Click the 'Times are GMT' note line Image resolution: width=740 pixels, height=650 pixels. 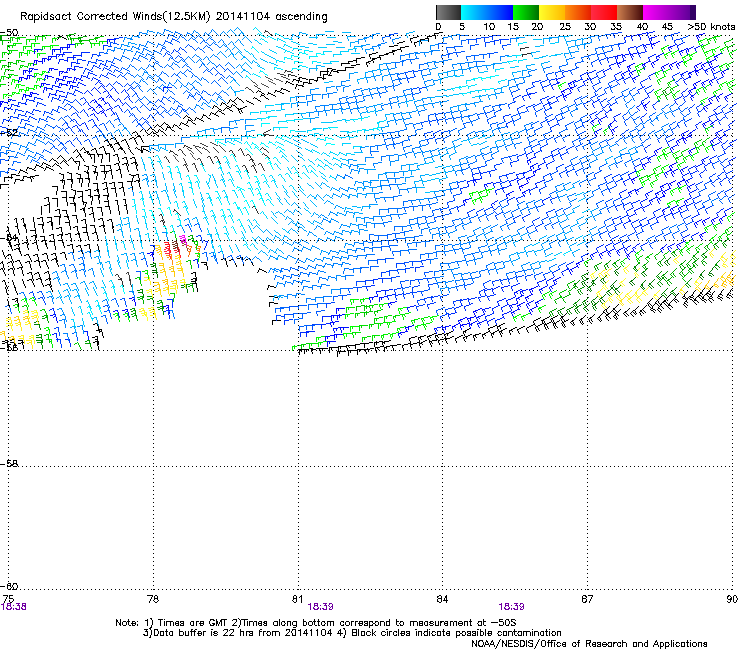(x=315, y=623)
